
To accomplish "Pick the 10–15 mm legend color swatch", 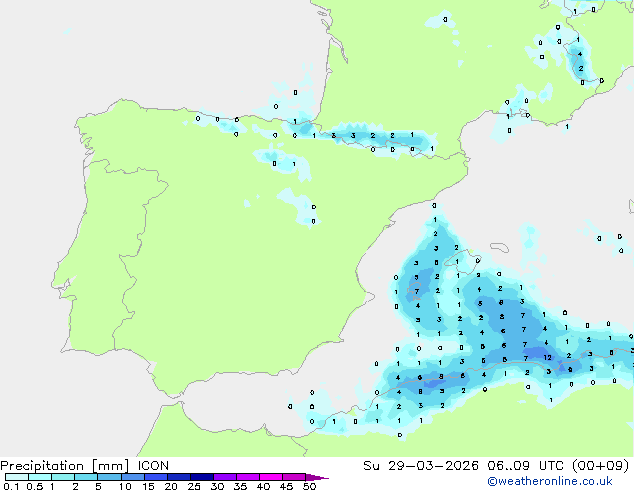I will [x=133, y=477].
